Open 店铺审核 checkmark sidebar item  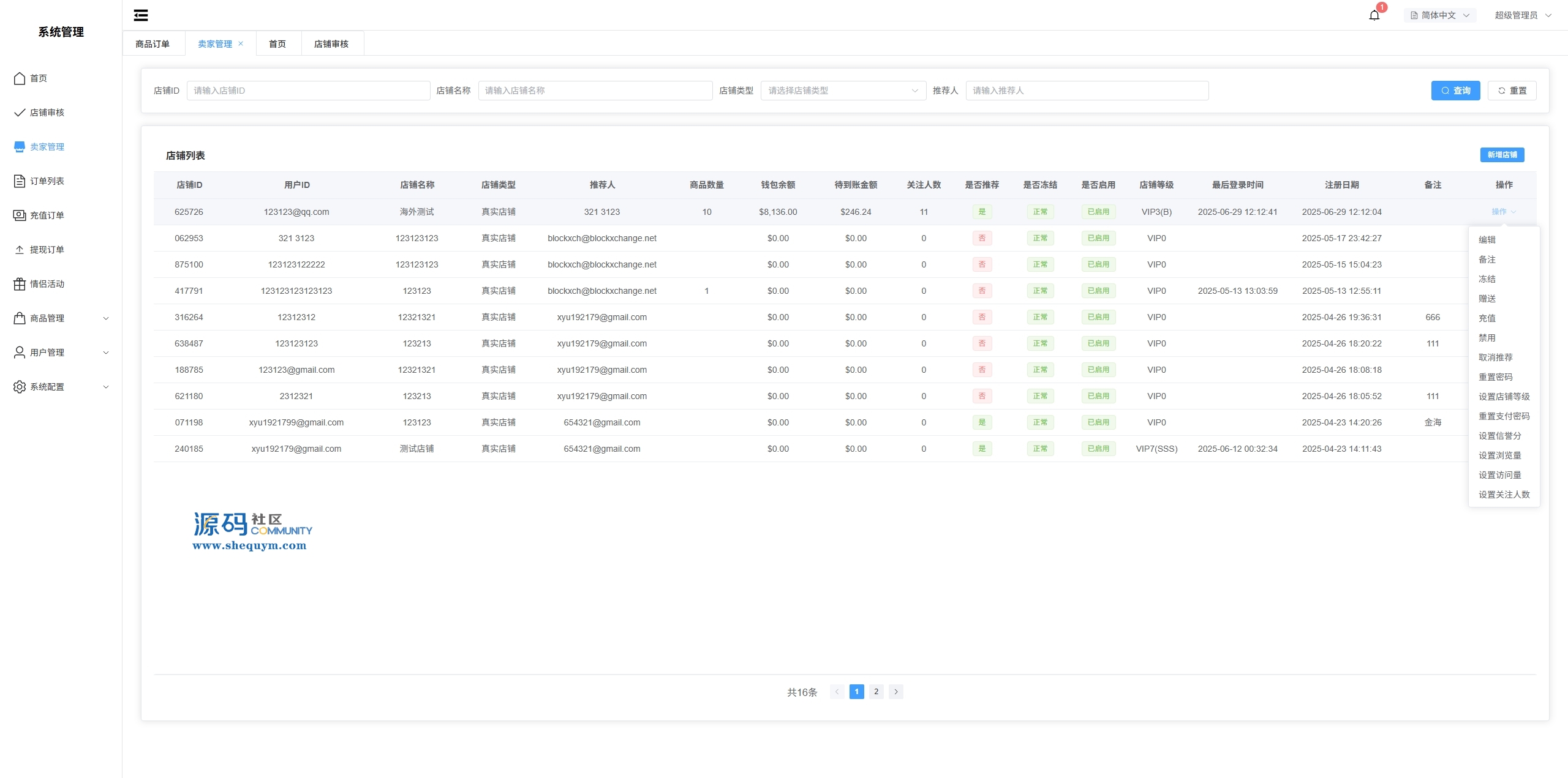coord(20,113)
